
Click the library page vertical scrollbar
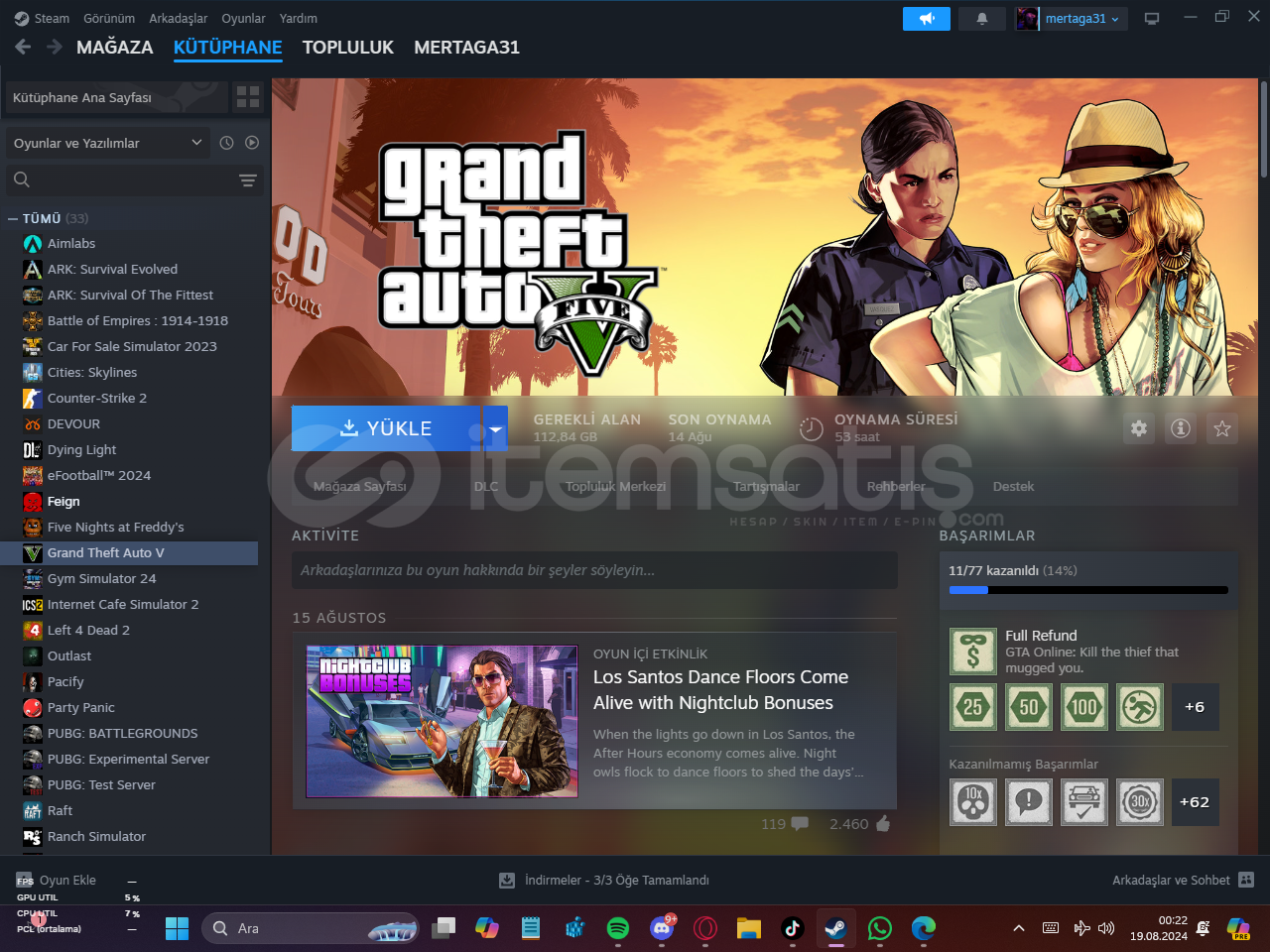tap(1264, 129)
